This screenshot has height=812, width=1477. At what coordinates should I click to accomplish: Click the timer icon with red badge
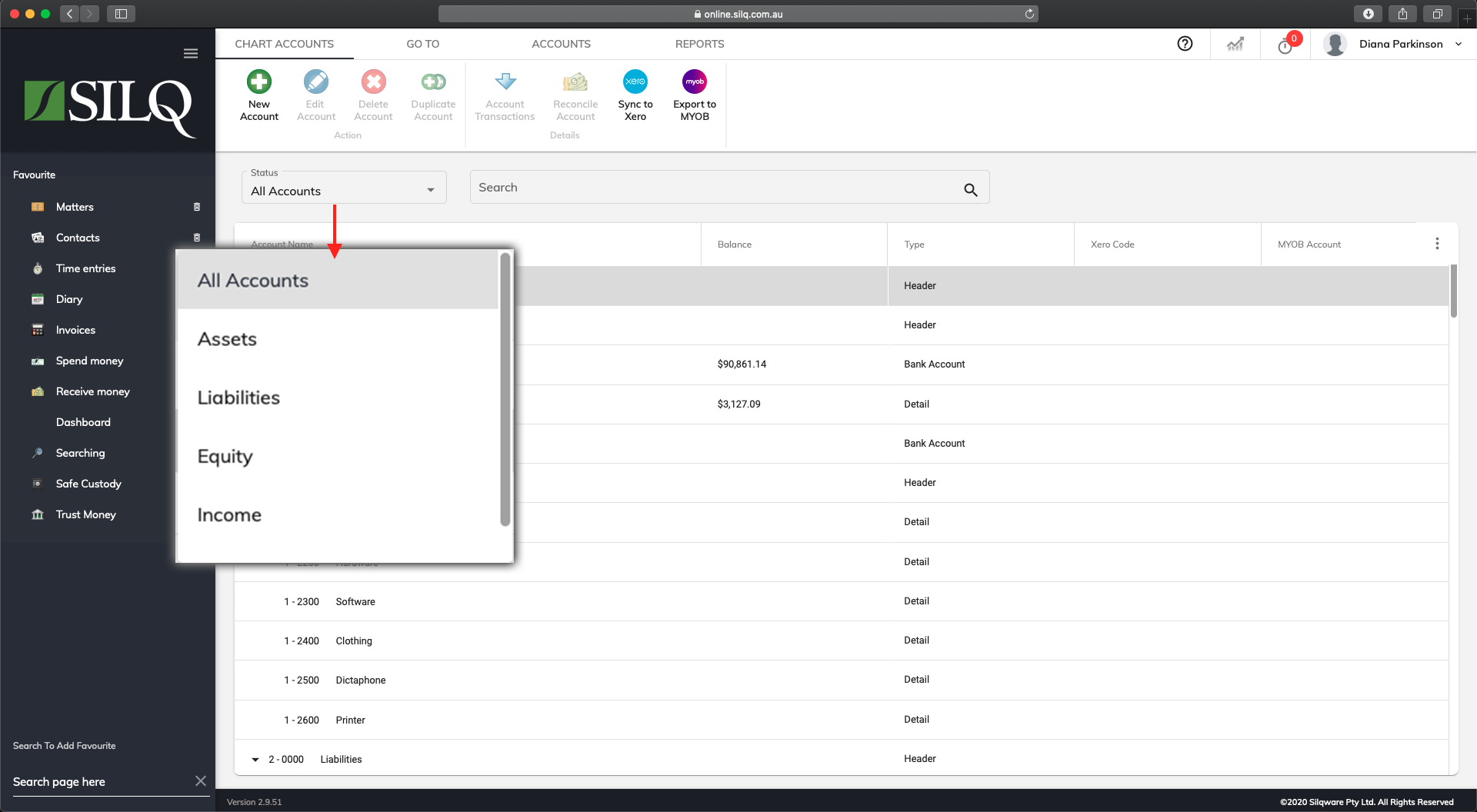tap(1285, 46)
